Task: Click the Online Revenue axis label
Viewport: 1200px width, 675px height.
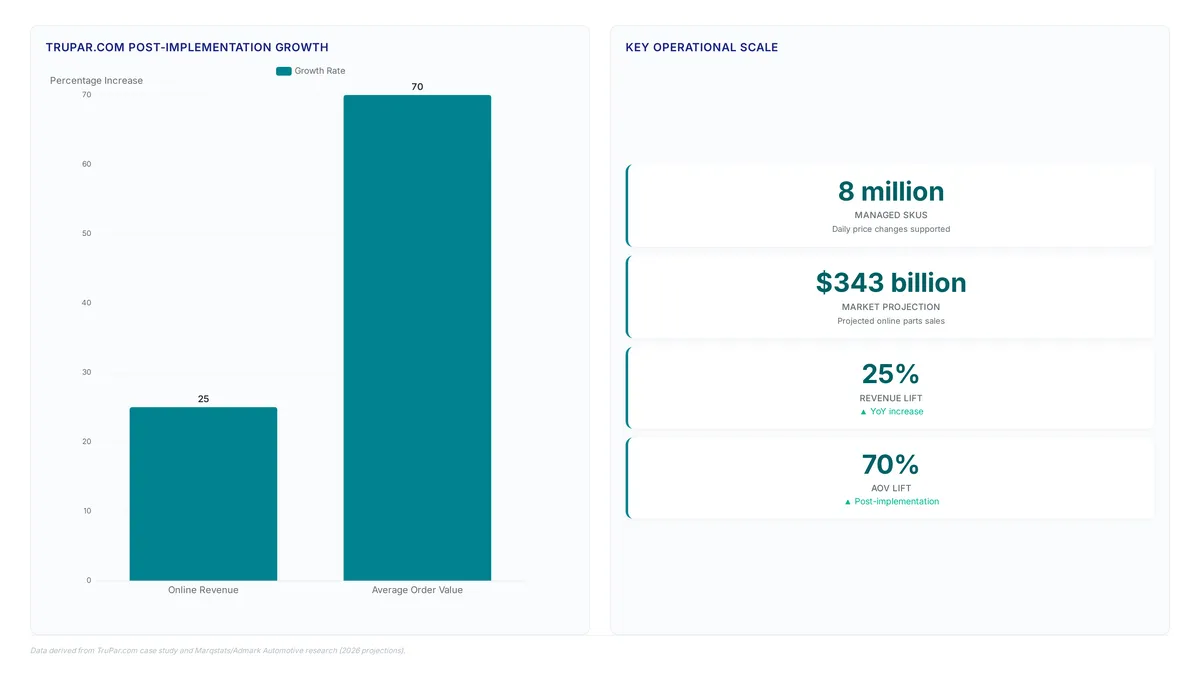Action: coord(203,590)
